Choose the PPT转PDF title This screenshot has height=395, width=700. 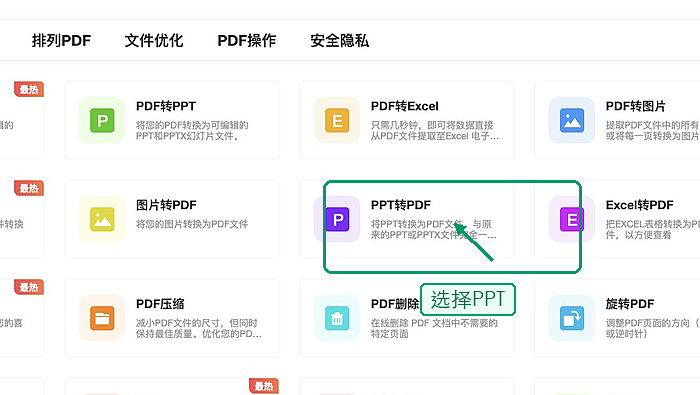point(401,205)
